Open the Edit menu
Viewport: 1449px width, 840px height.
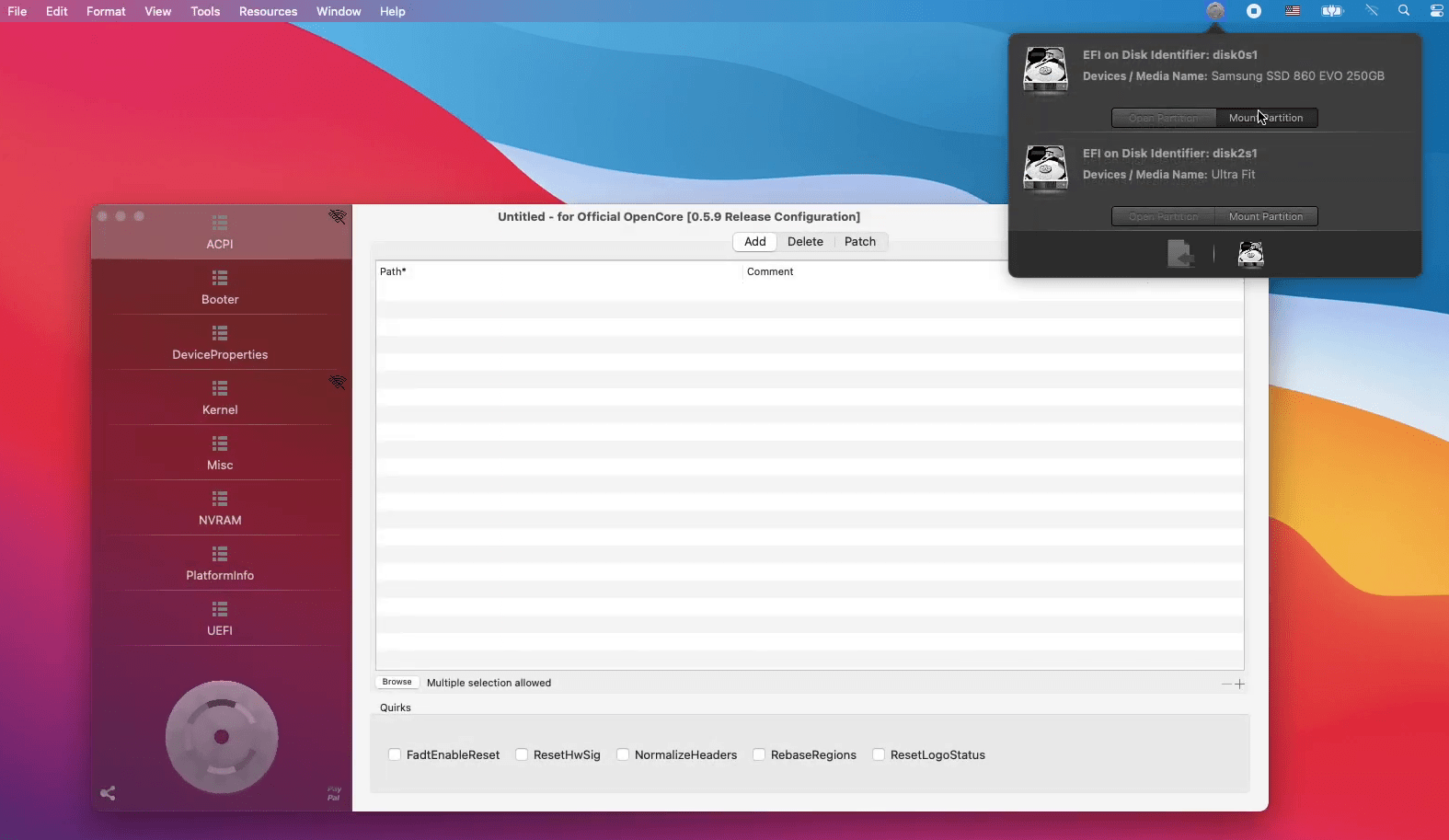(57, 11)
